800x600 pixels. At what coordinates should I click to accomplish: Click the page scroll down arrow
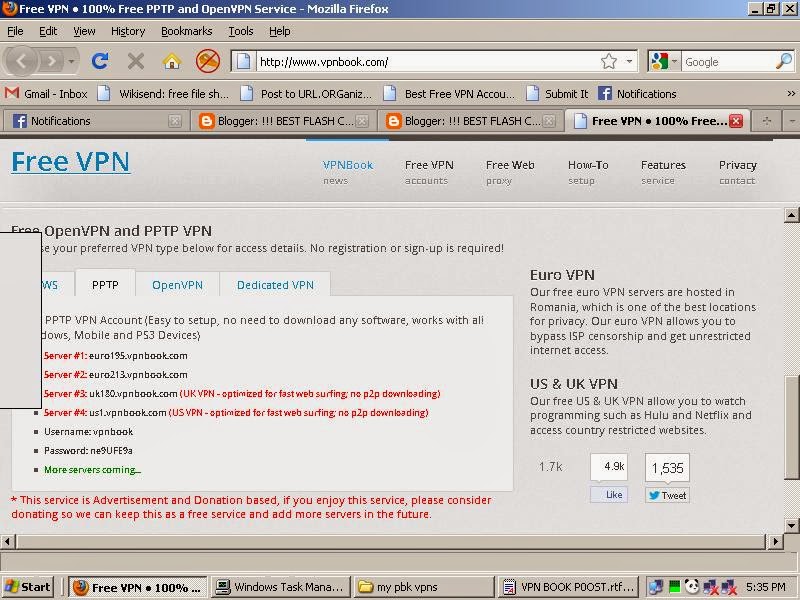coord(791,525)
